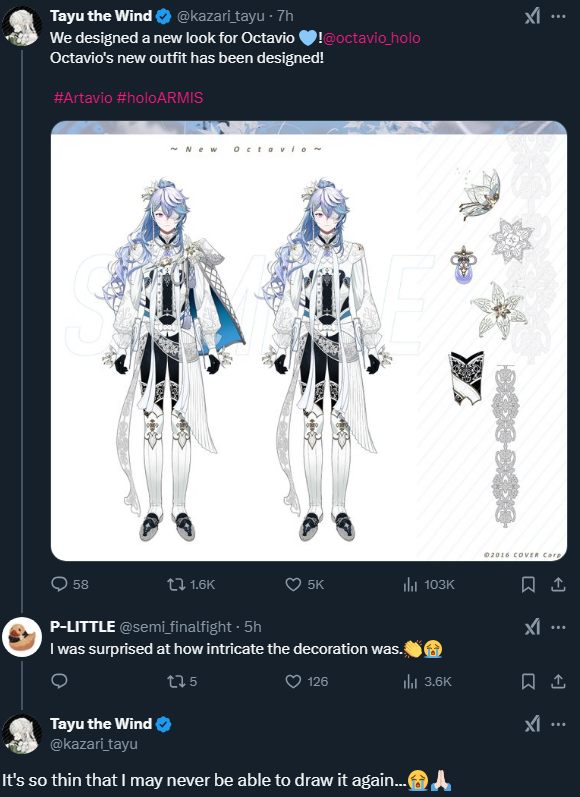Repost P-LITTLE's comment with 5 reposts

[x=182, y=681]
